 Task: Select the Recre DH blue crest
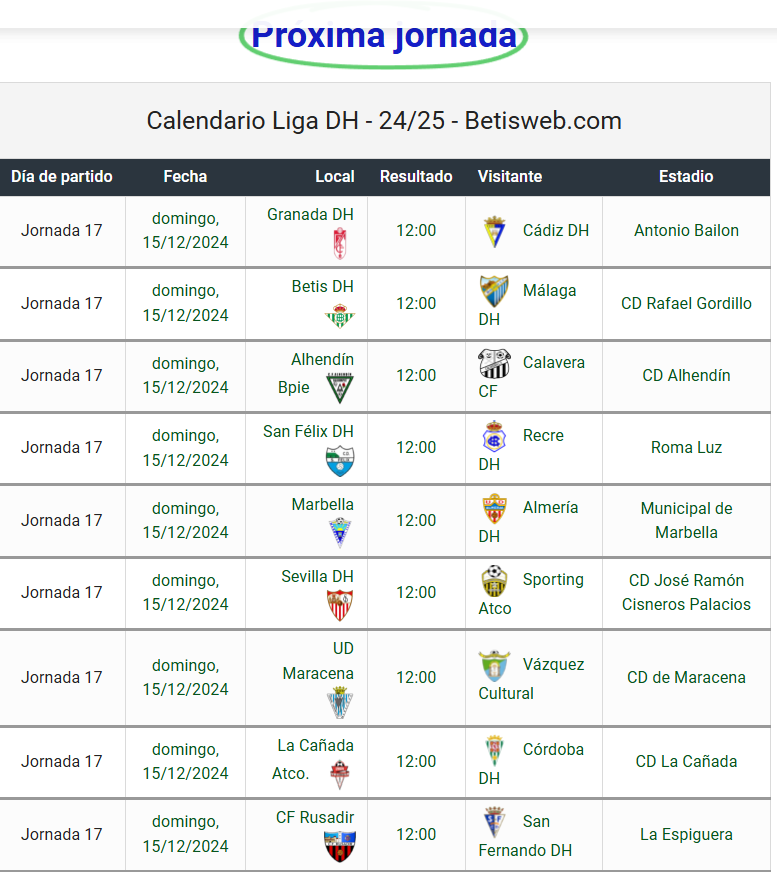pos(494,437)
